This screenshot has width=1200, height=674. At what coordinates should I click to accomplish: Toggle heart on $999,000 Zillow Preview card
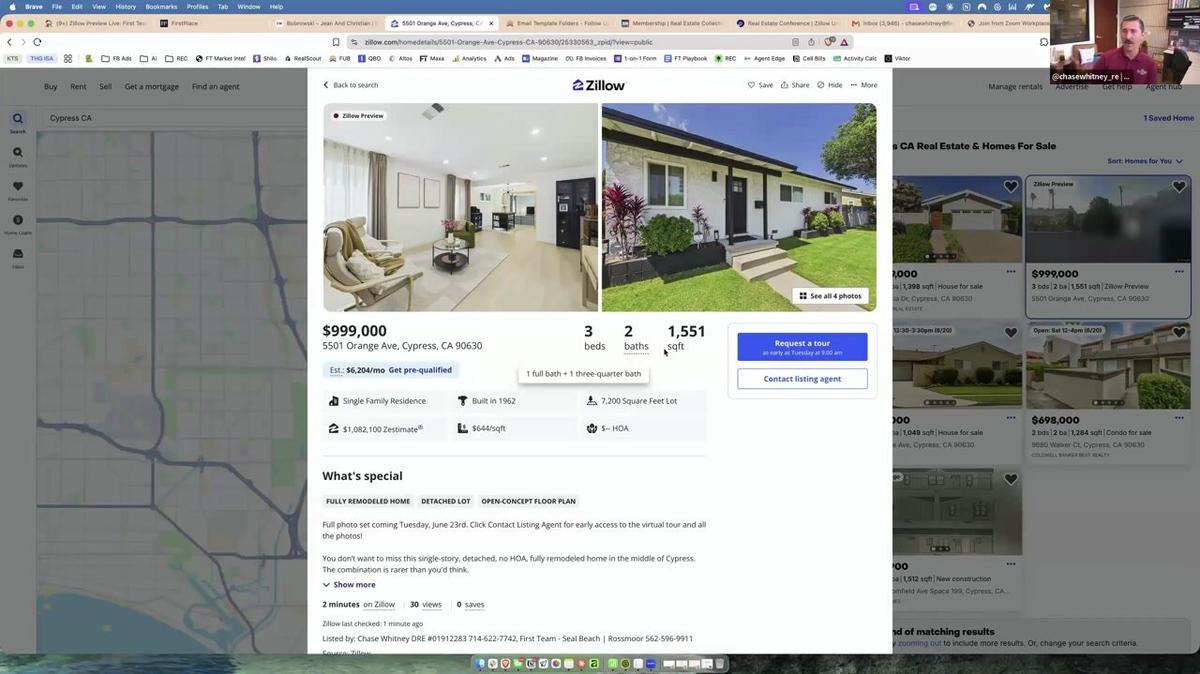point(1179,187)
